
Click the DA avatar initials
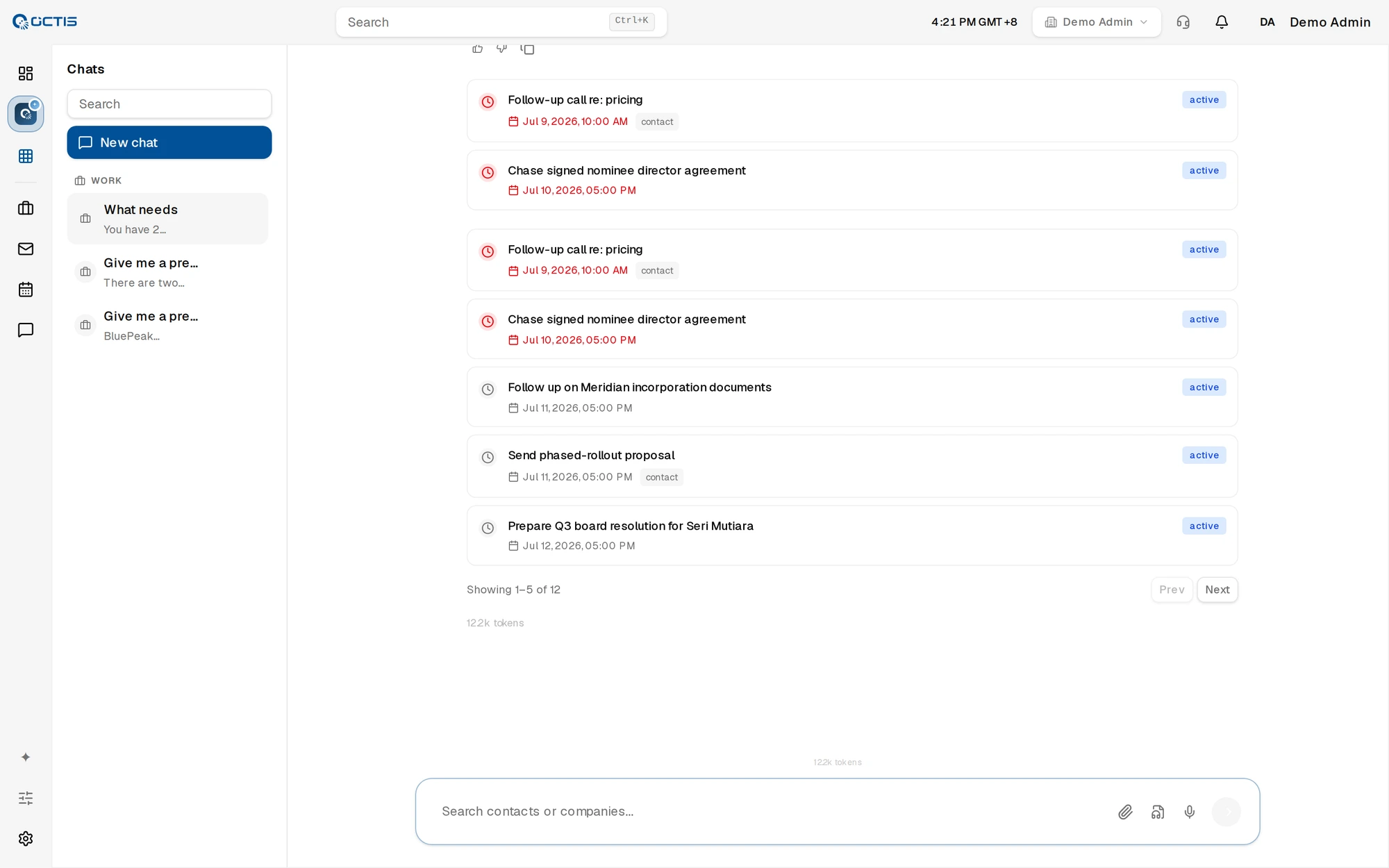pos(1267,22)
